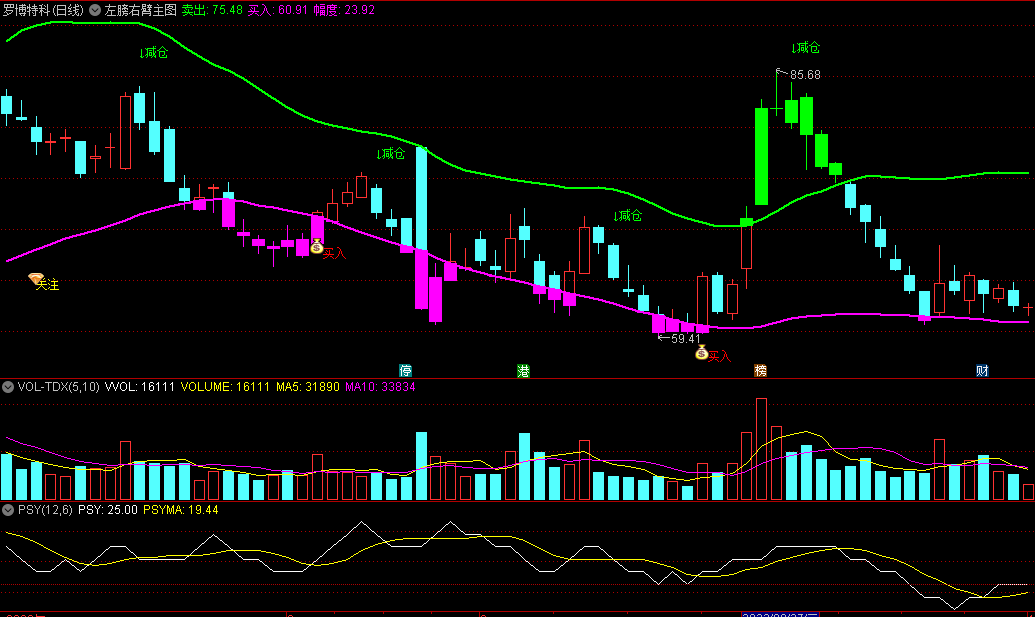Click the 85.68 high price label
Screen dimensions: 1035x617
pos(805,75)
